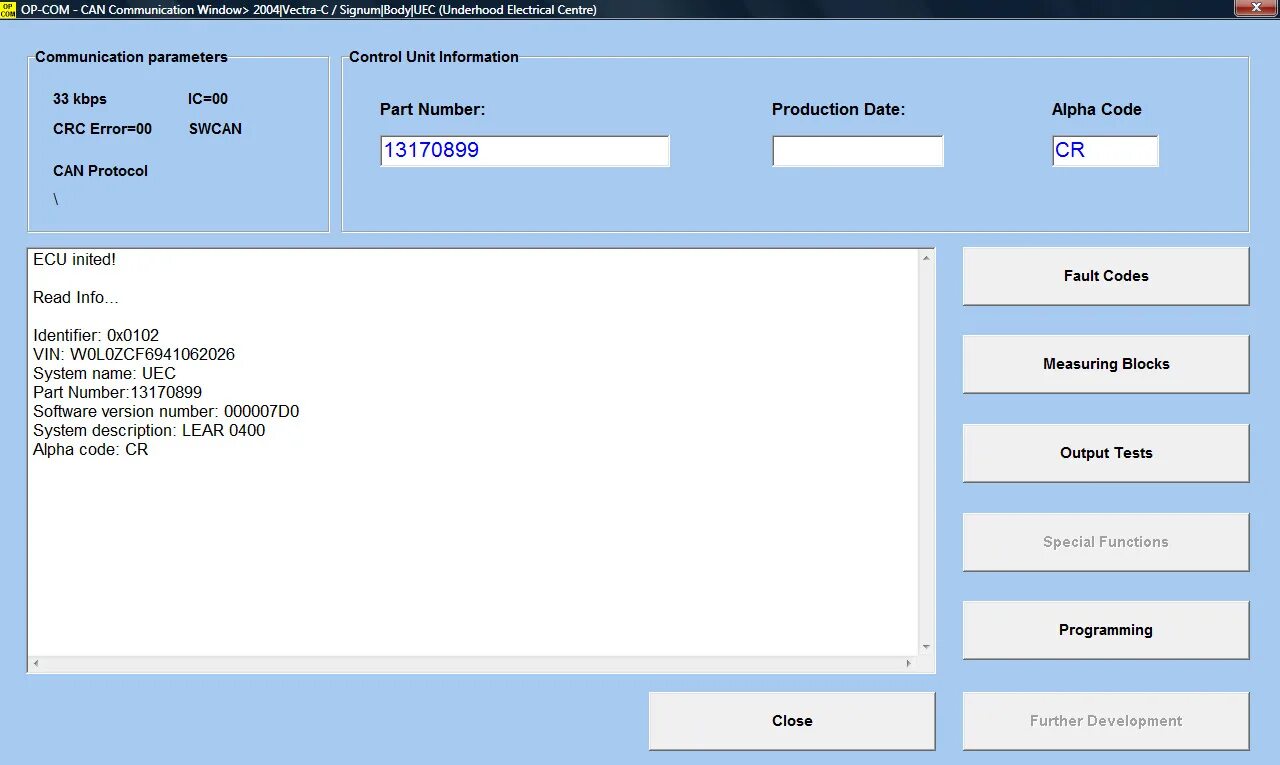
Task: Click the 'Alpha code: CR' log line
Action: [x=90, y=450]
